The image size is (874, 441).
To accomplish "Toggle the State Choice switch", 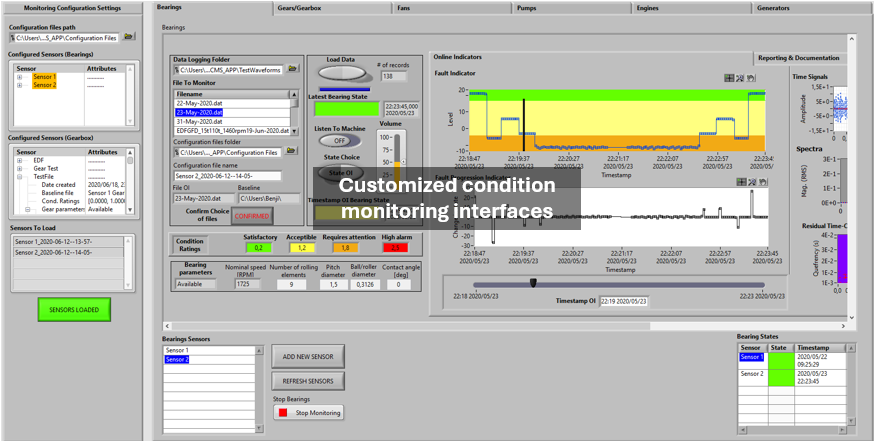I will point(340,173).
